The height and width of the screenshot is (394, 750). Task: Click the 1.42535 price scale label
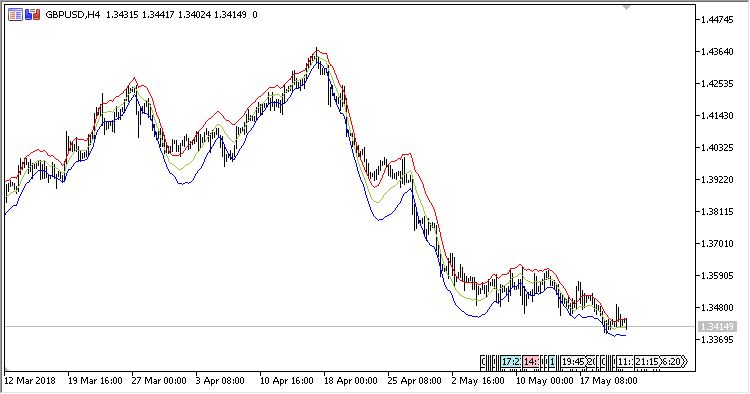tap(717, 84)
